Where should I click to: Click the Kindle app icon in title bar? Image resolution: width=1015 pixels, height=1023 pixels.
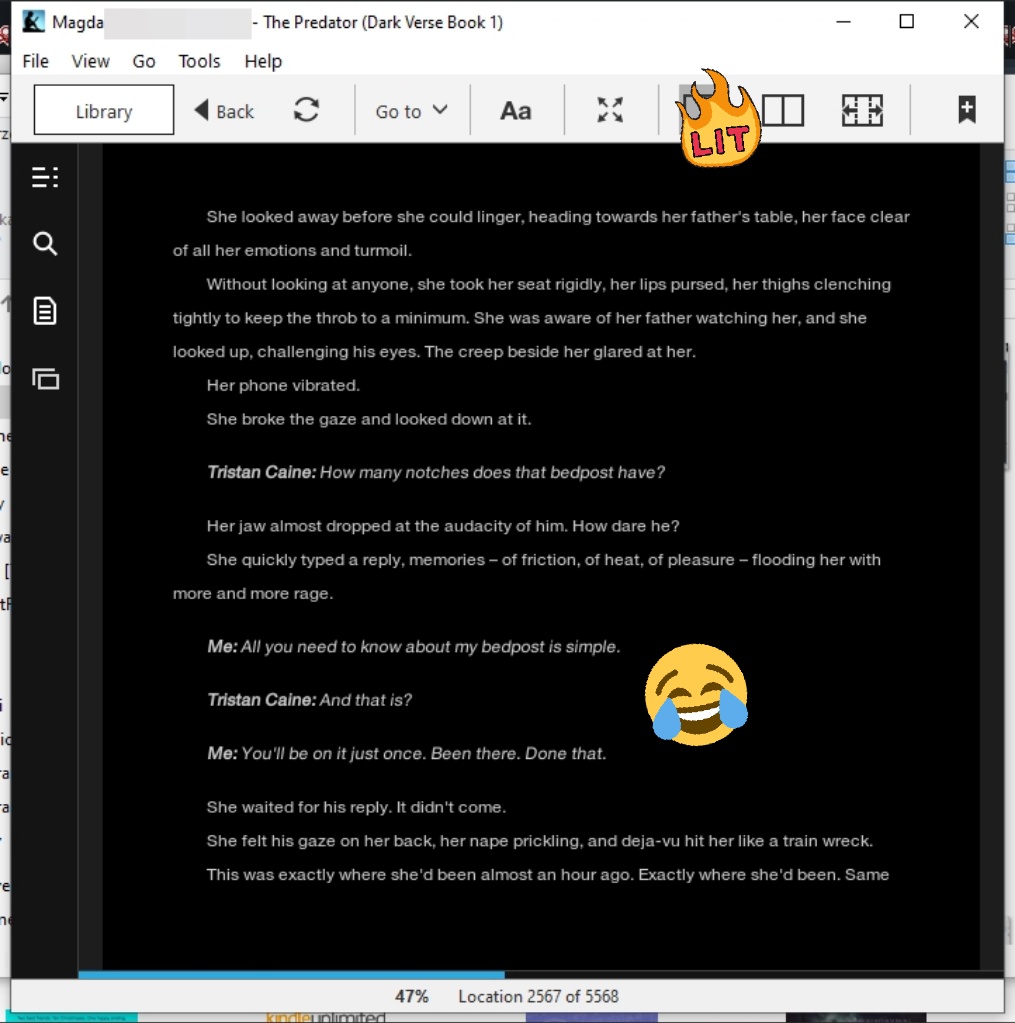pos(33,22)
